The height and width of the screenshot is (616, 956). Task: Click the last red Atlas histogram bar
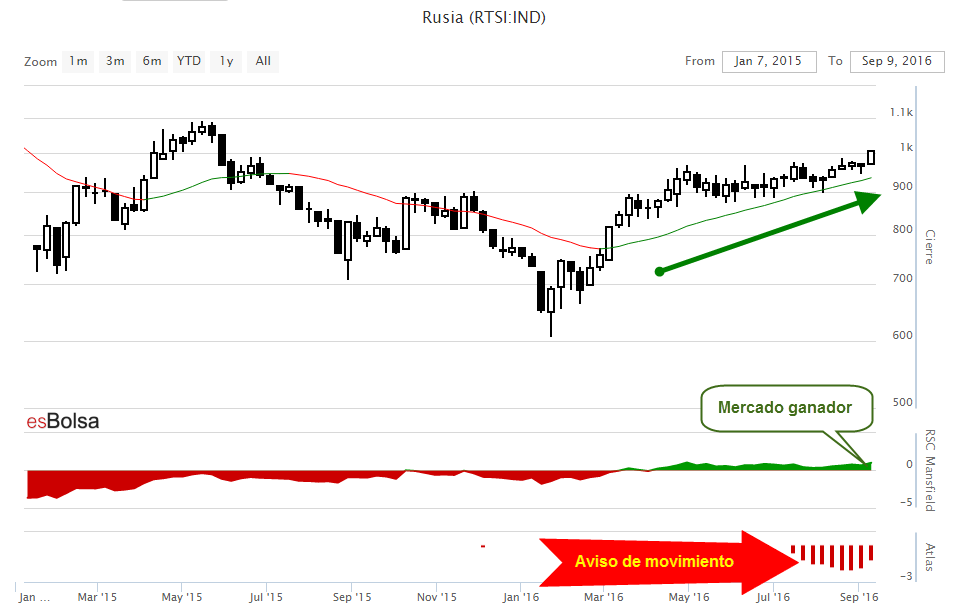pos(871,553)
